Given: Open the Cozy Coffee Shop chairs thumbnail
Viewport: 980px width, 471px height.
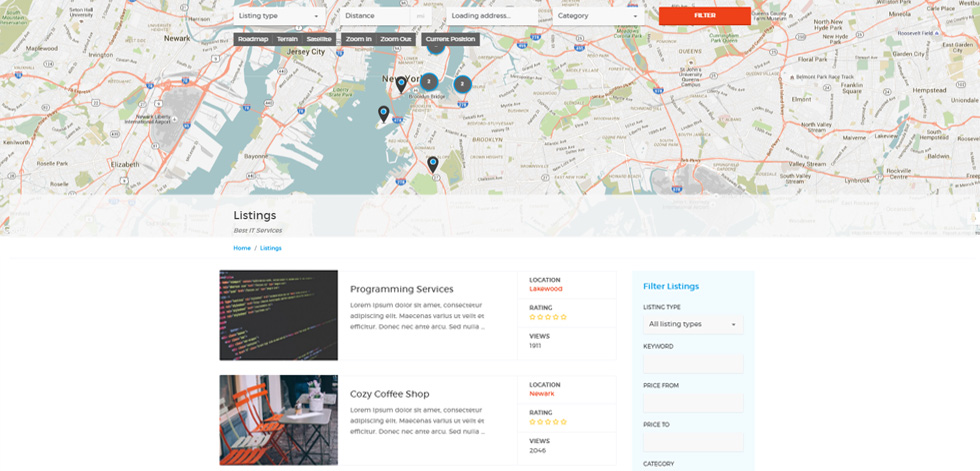Looking at the screenshot, I should (279, 420).
